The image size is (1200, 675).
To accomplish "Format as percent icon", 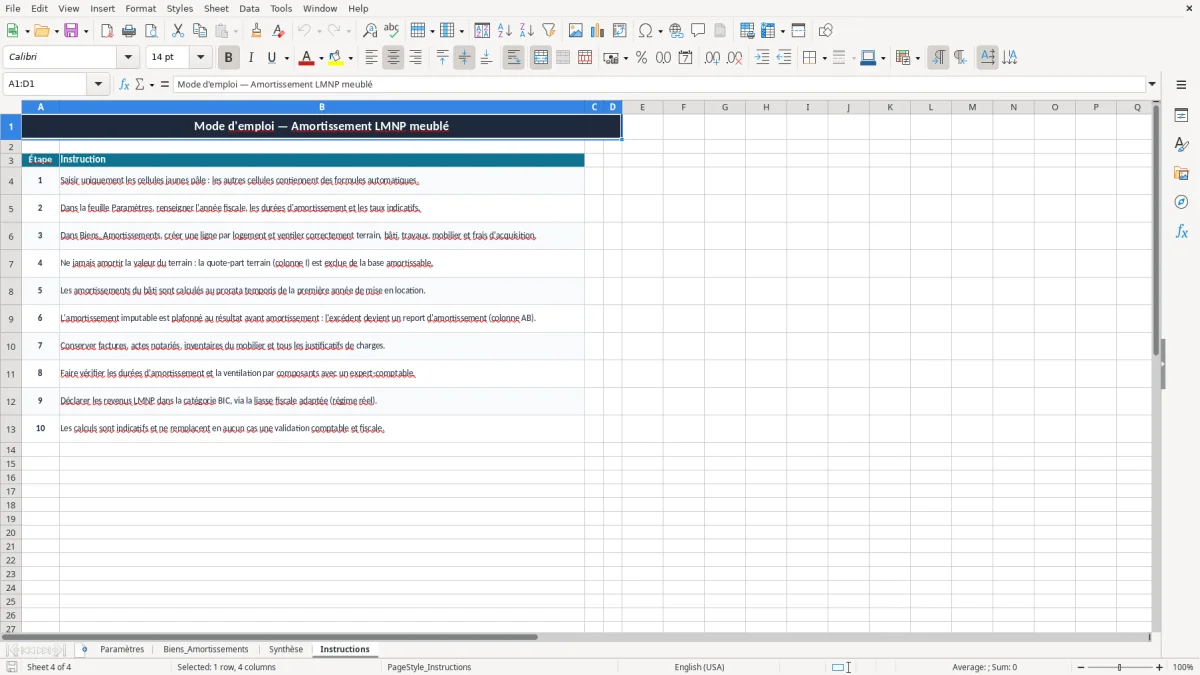I will [x=641, y=58].
